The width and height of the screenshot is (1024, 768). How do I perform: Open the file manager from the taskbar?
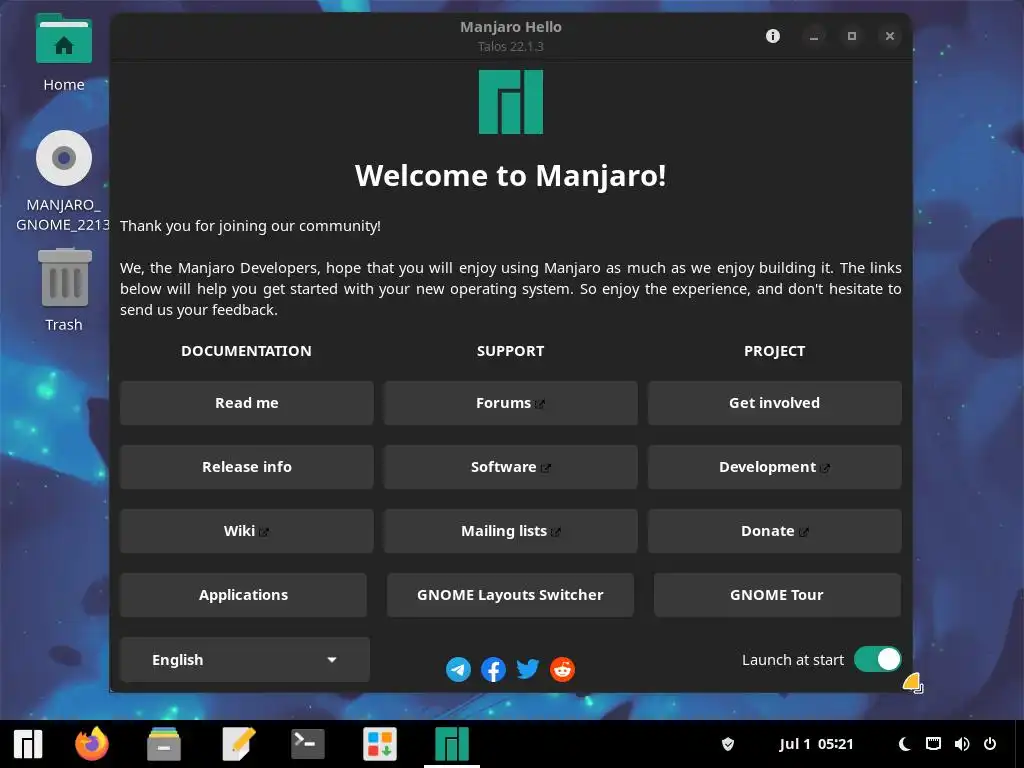(164, 744)
